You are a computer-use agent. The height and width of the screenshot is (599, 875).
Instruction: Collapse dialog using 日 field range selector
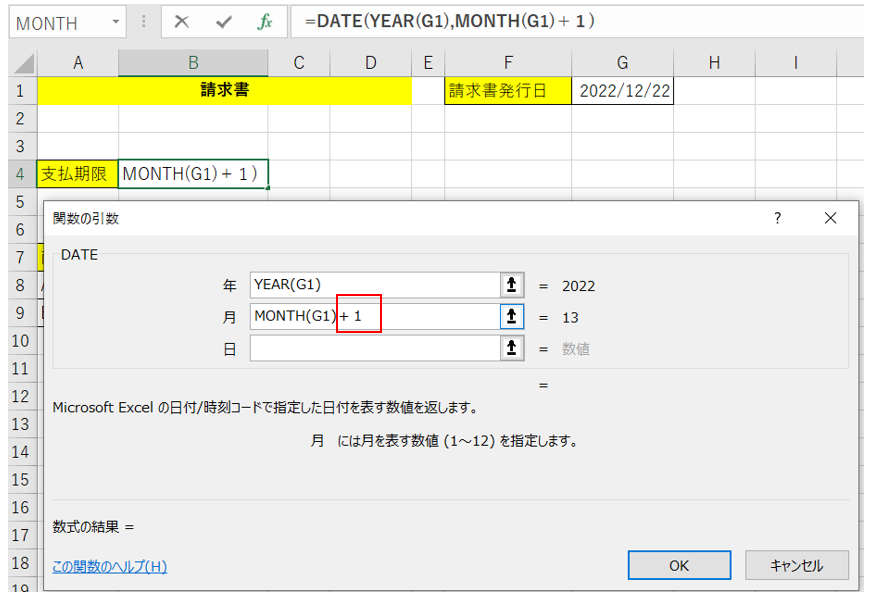tap(512, 348)
